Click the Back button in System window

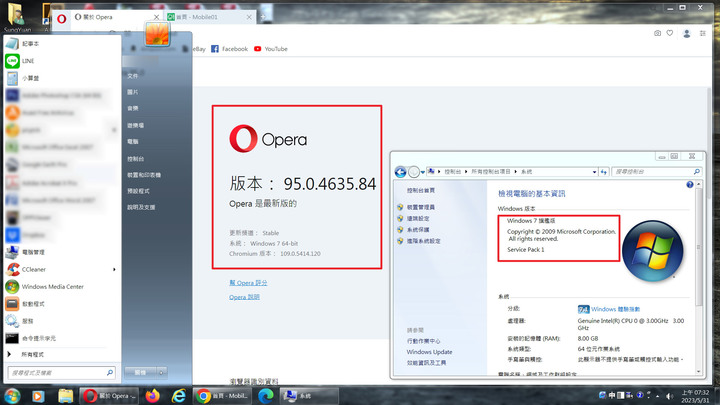[x=400, y=172]
